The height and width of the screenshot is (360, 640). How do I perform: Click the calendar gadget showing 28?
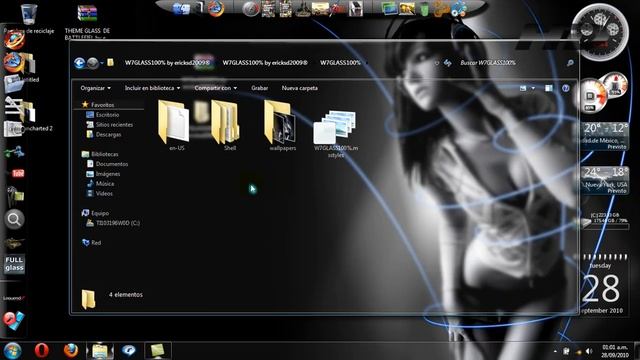tap(603, 284)
